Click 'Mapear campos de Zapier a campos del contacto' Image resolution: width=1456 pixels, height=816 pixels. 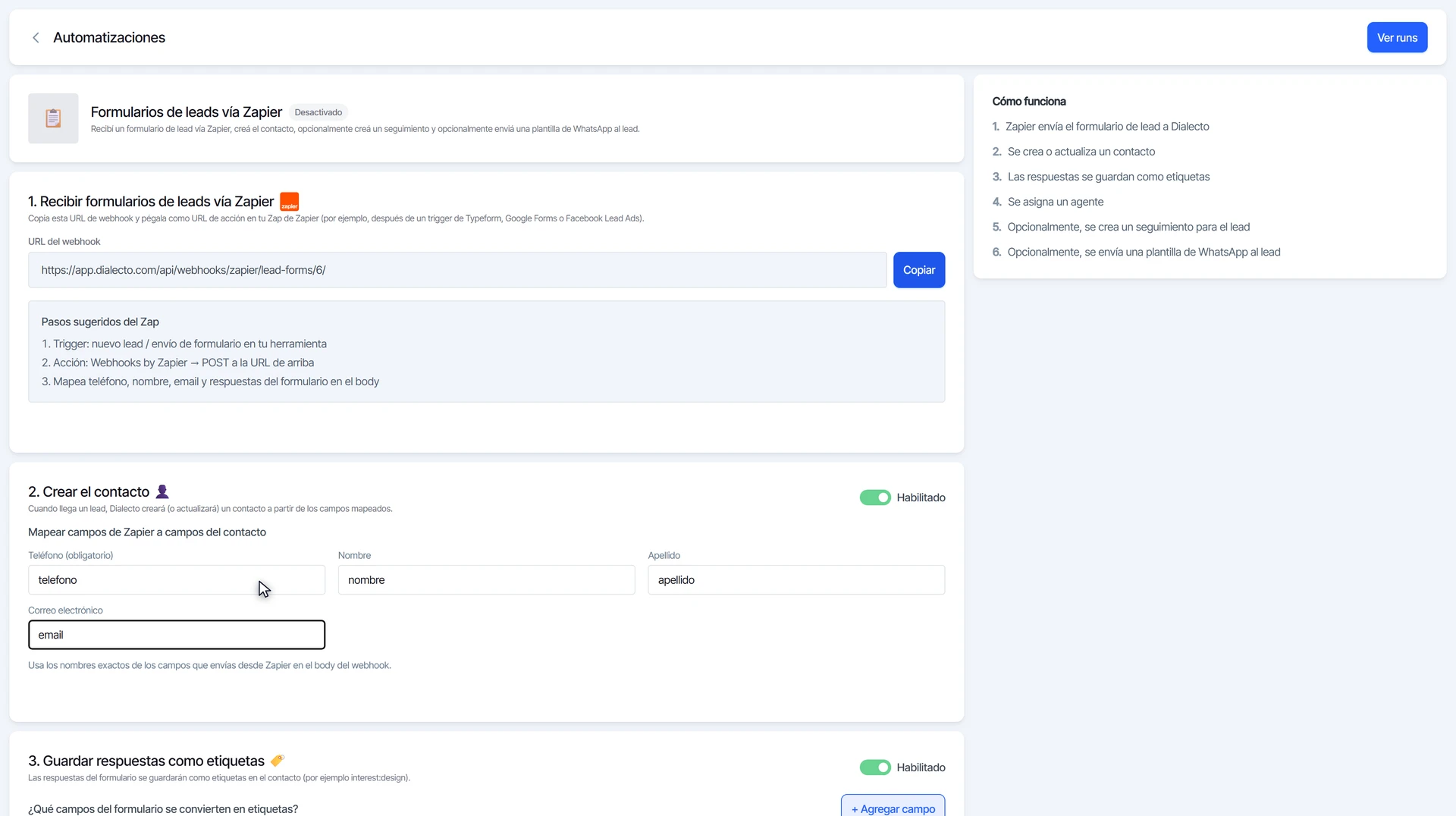tap(147, 532)
